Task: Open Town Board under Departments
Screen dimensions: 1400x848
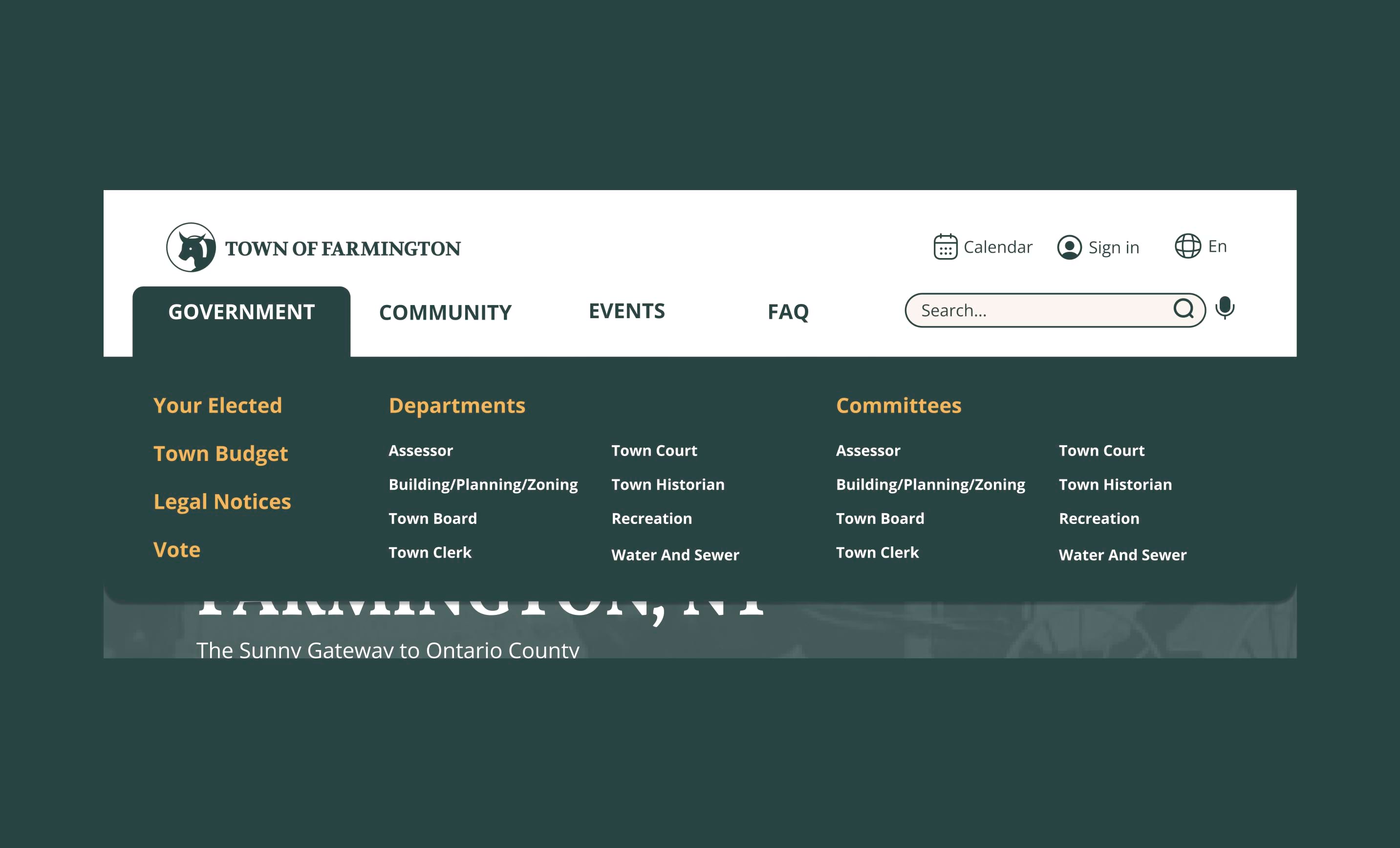Action: [x=433, y=519]
